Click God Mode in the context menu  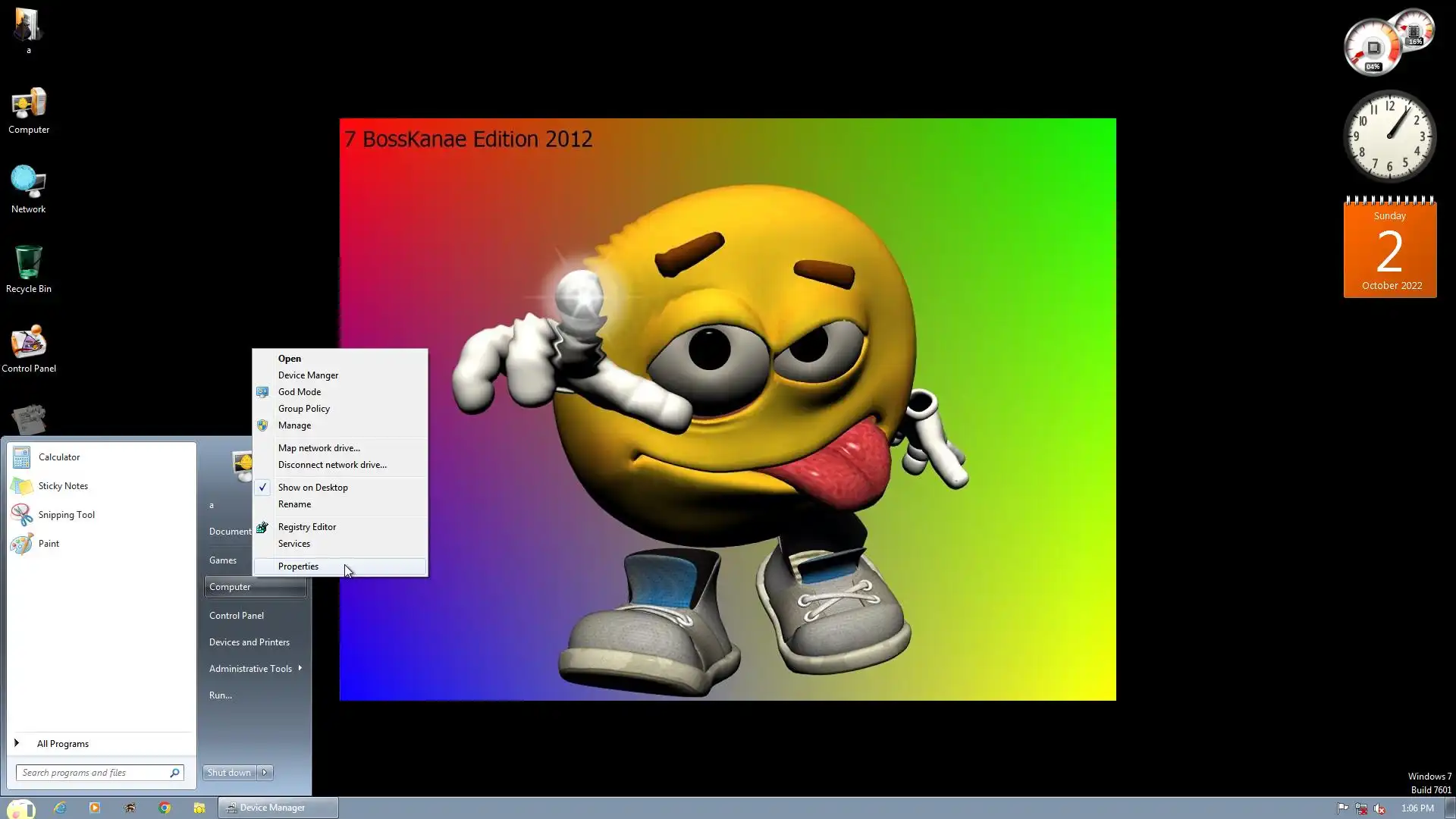pos(299,392)
